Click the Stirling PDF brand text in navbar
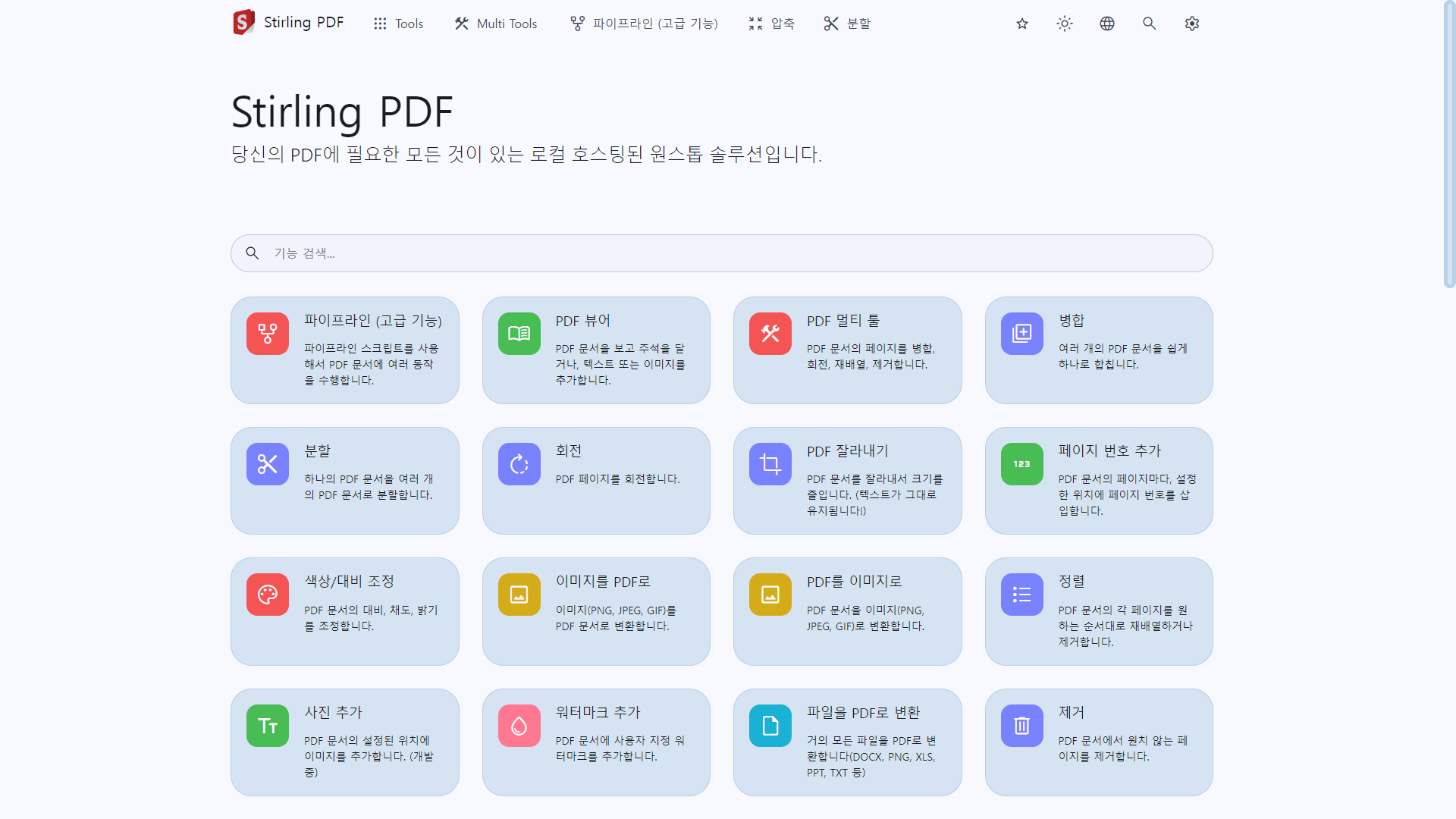Image resolution: width=1456 pixels, height=819 pixels. [x=303, y=23]
